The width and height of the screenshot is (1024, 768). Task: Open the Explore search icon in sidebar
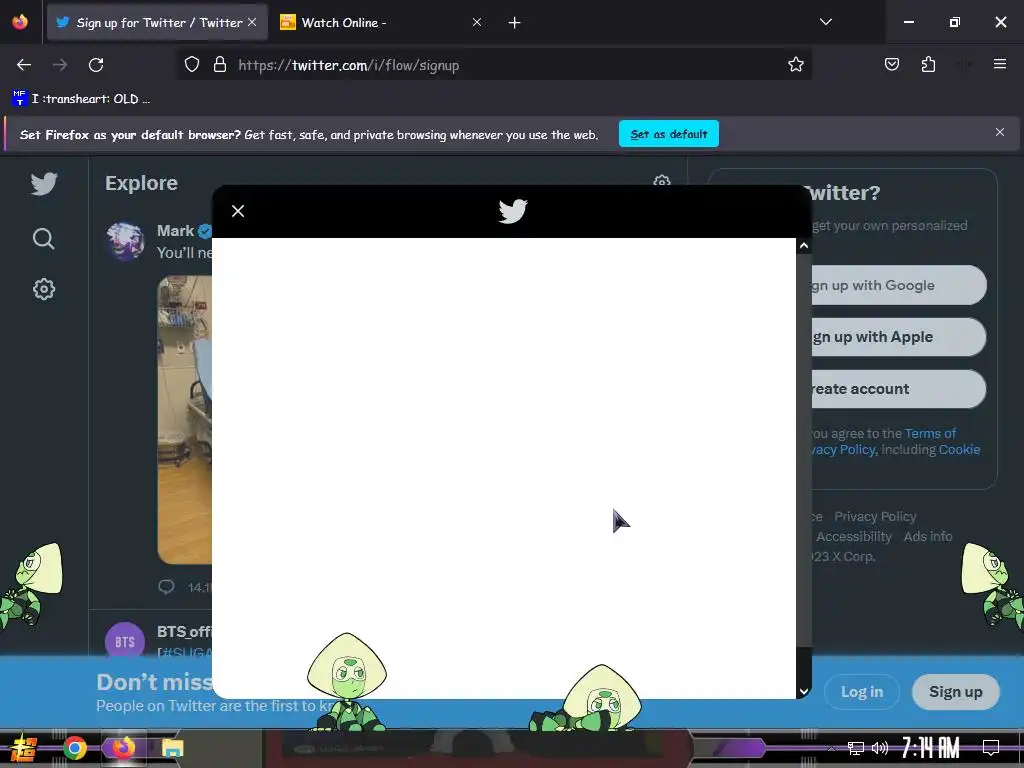click(44, 238)
